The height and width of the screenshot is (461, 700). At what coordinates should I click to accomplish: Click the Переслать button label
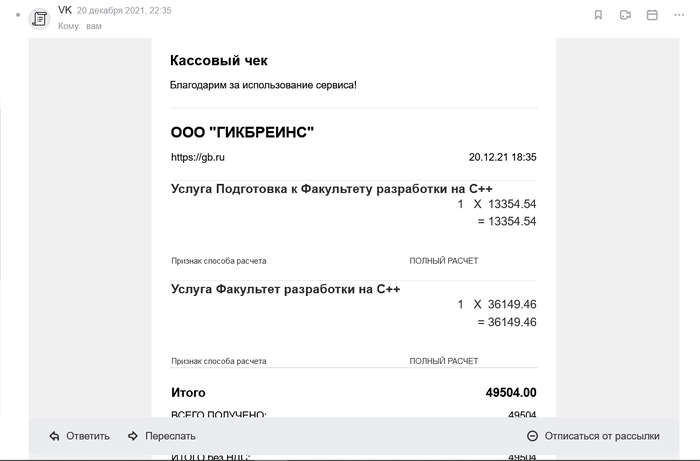pos(170,436)
